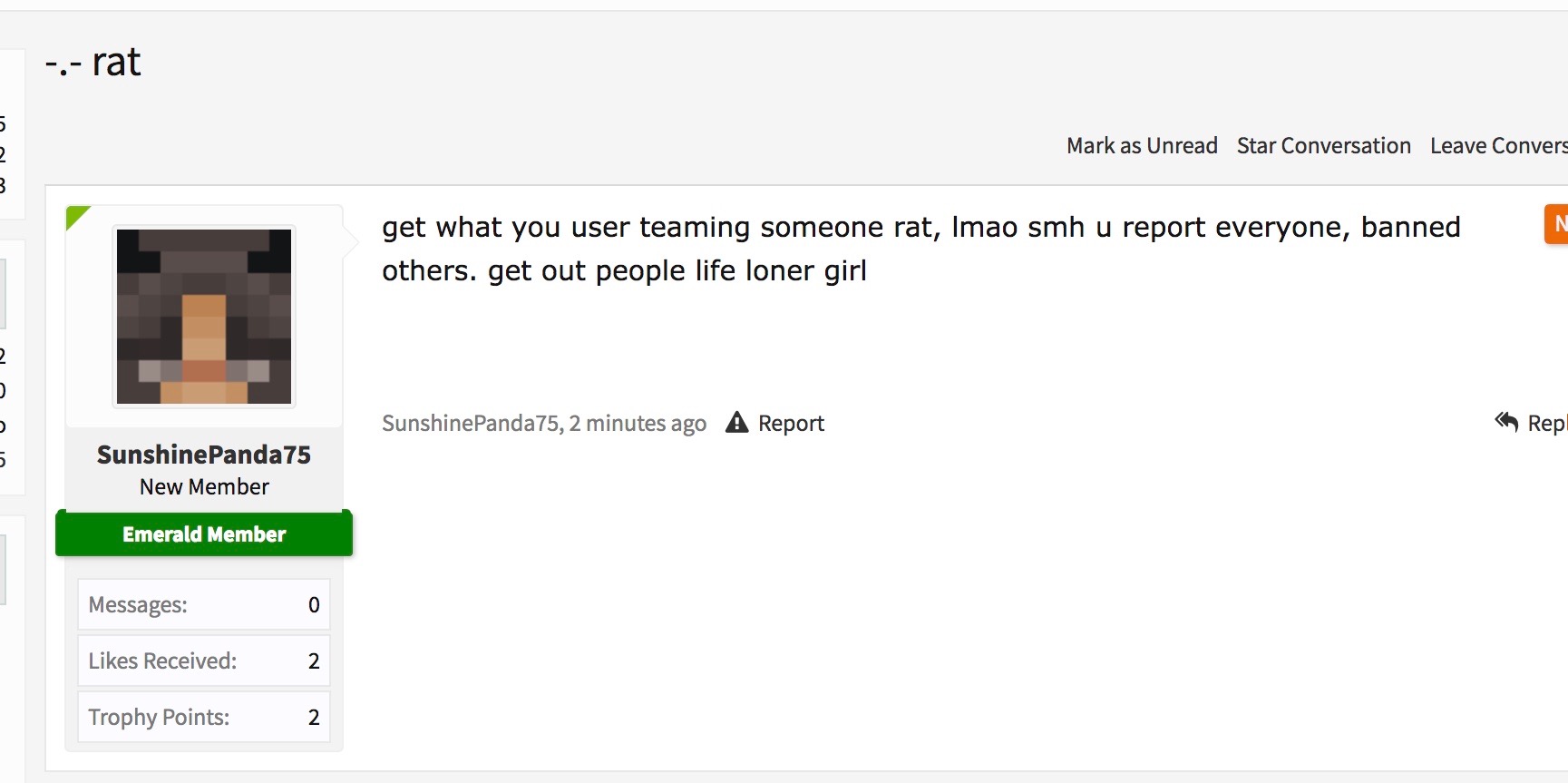Reply to the message
1568x783 pixels.
click(1547, 424)
